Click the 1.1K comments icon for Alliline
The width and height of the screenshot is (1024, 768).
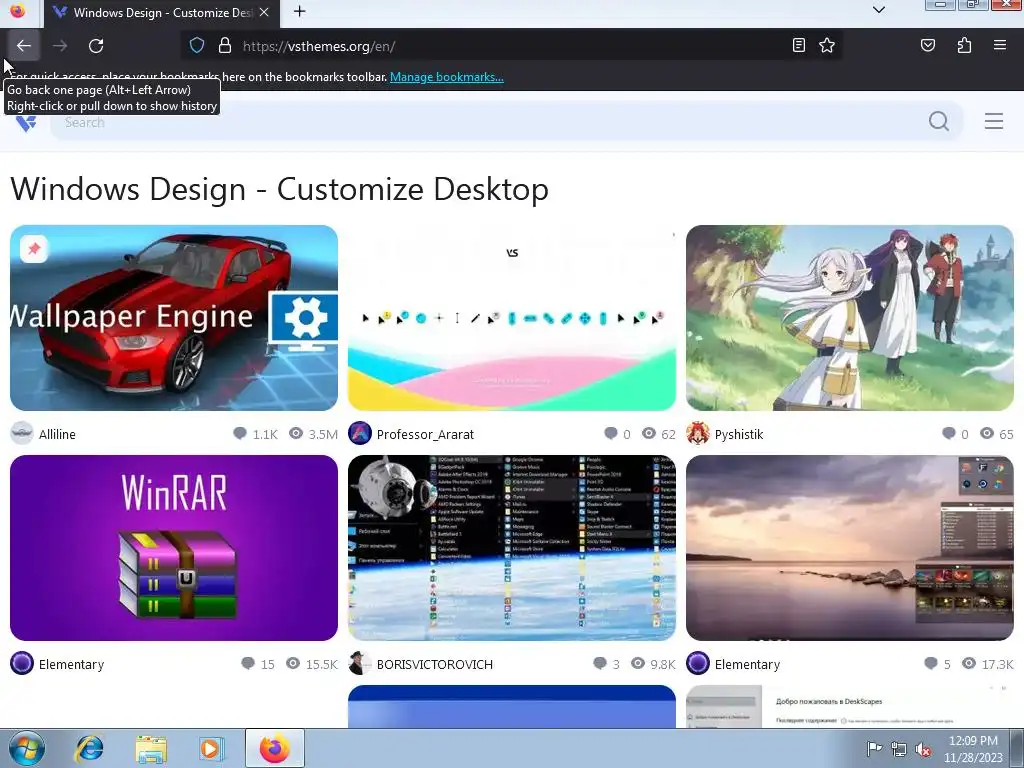point(240,434)
